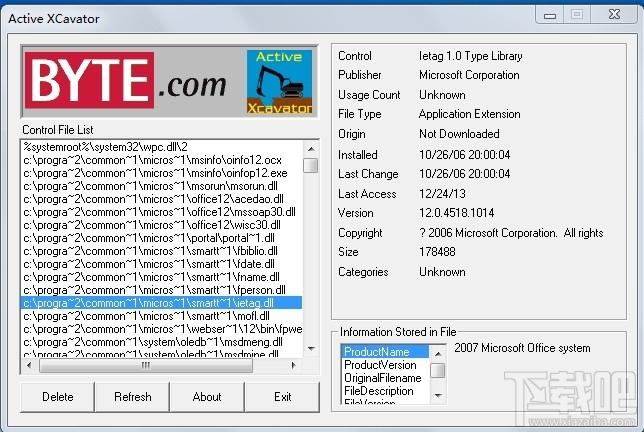The image size is (644, 432).
Task: Click the info list scroll up arrow
Action: click(x=438, y=353)
